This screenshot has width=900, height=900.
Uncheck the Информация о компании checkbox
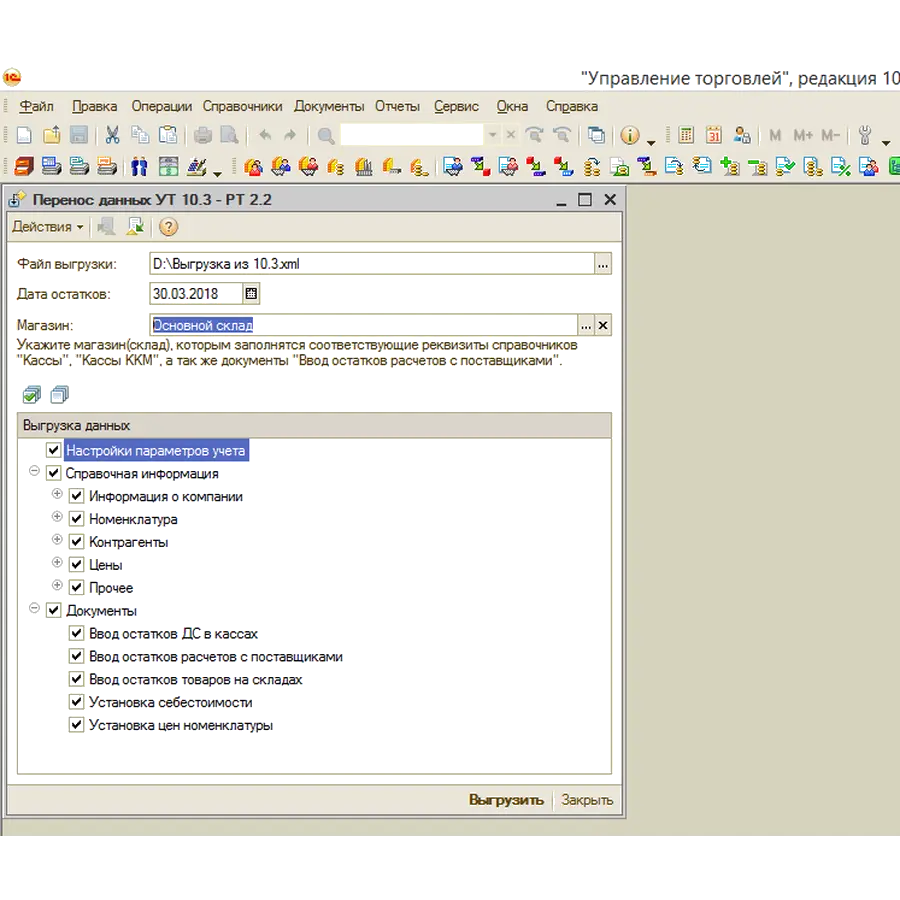[76, 496]
